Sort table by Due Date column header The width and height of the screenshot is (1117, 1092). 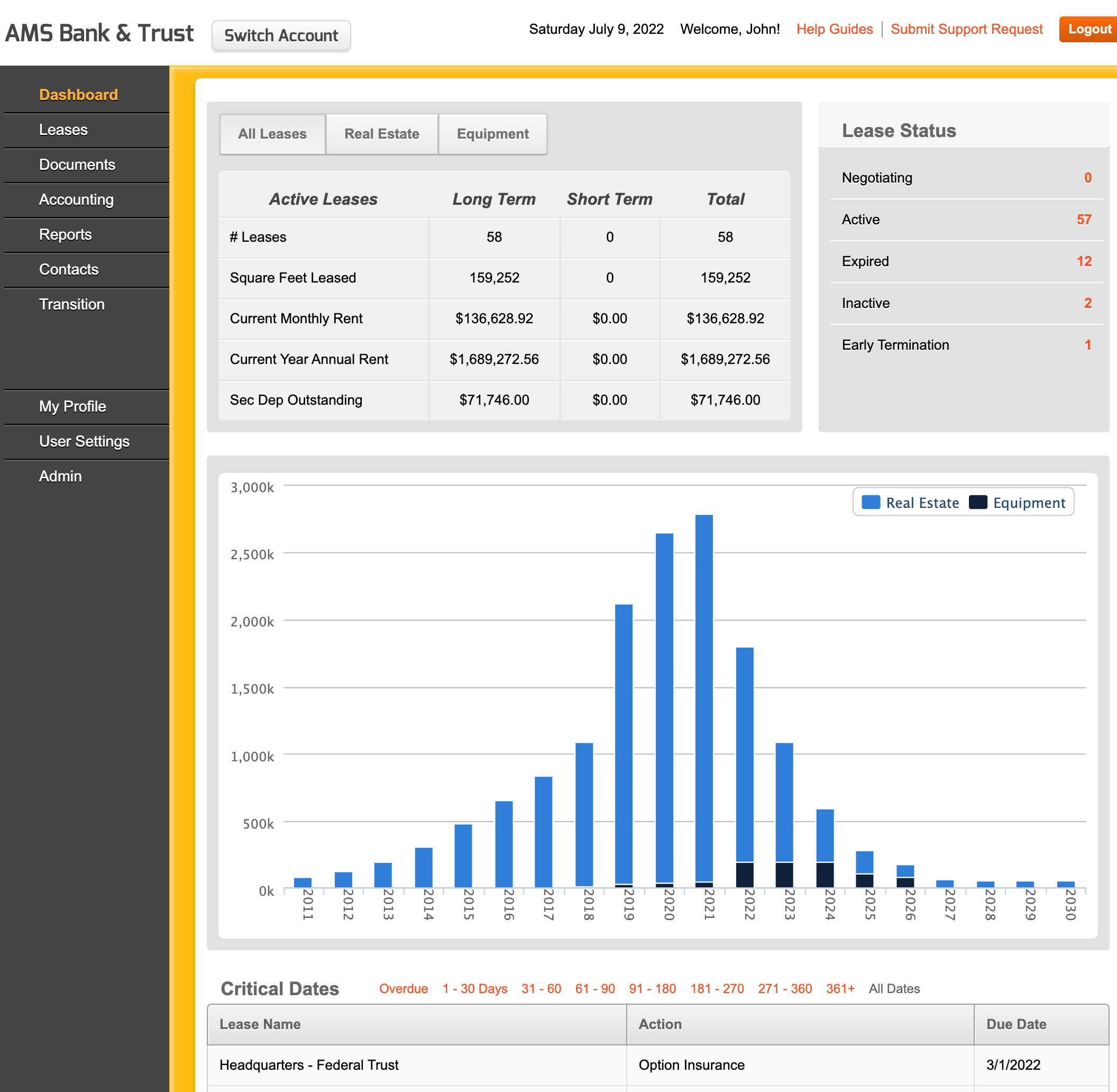1015,1024
